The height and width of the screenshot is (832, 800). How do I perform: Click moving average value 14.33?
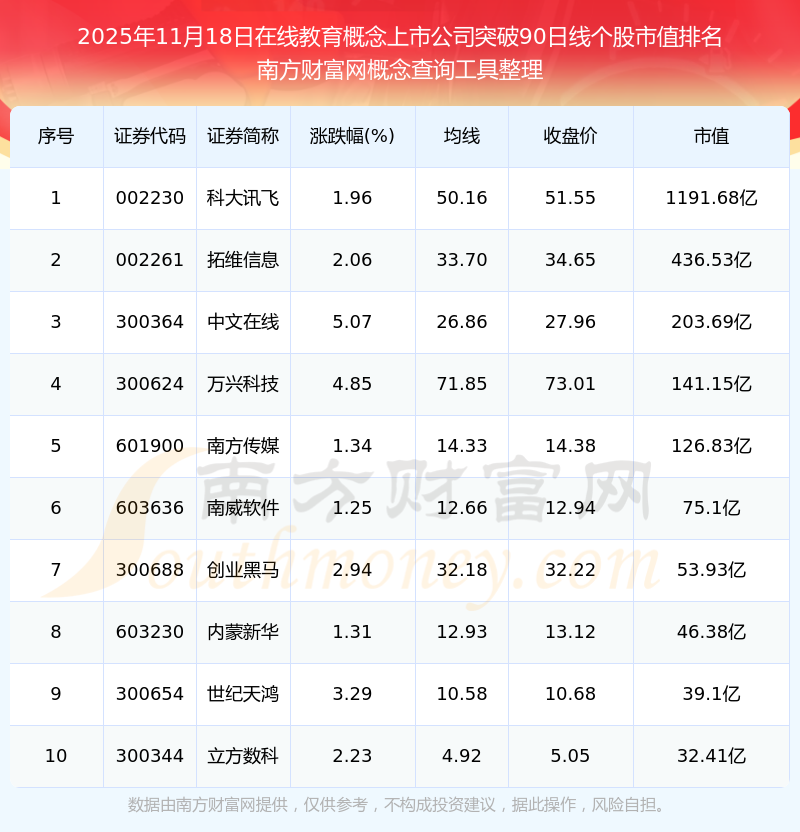pos(462,446)
